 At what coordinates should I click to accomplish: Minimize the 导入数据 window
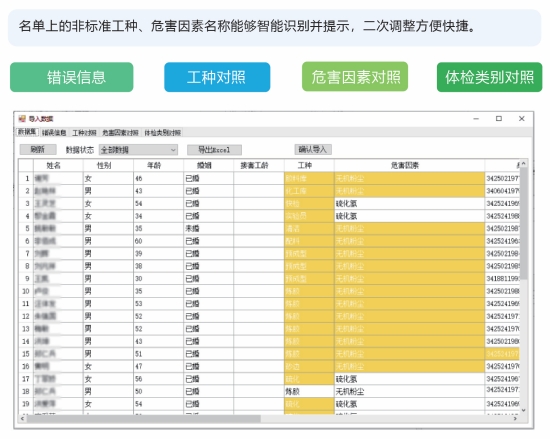click(476, 119)
